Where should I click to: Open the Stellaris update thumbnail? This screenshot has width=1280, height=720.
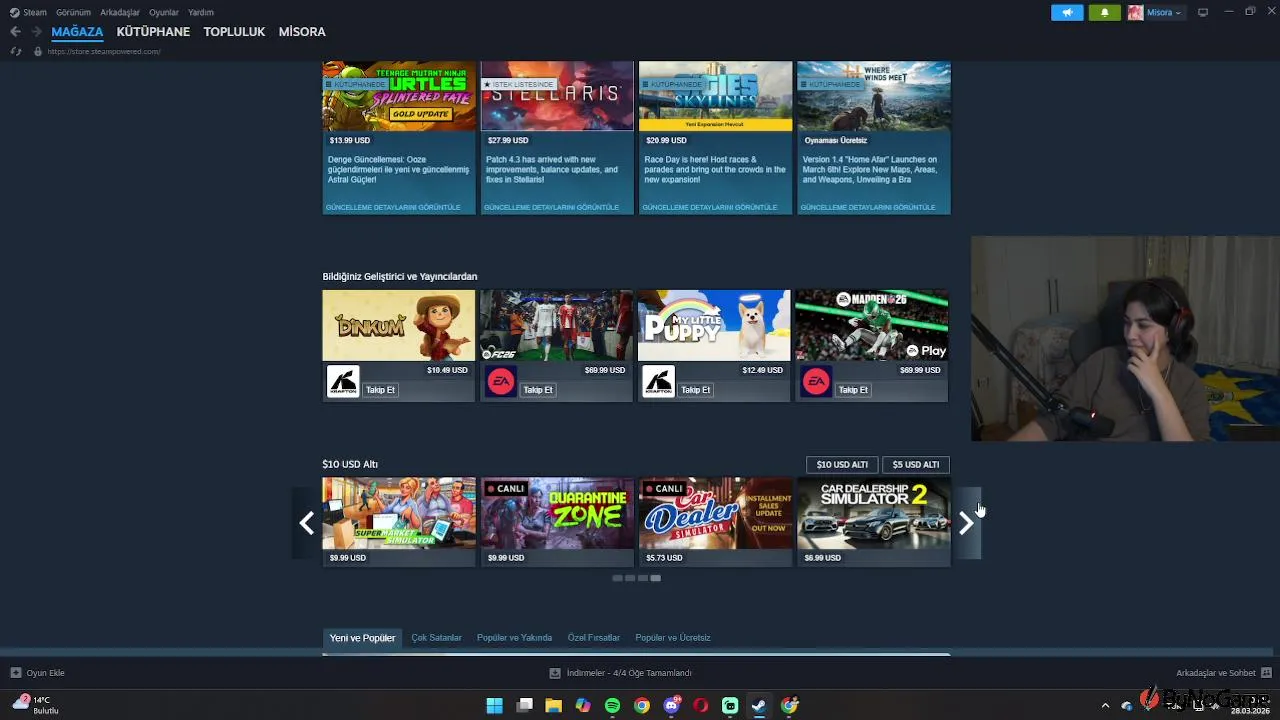pos(557,96)
